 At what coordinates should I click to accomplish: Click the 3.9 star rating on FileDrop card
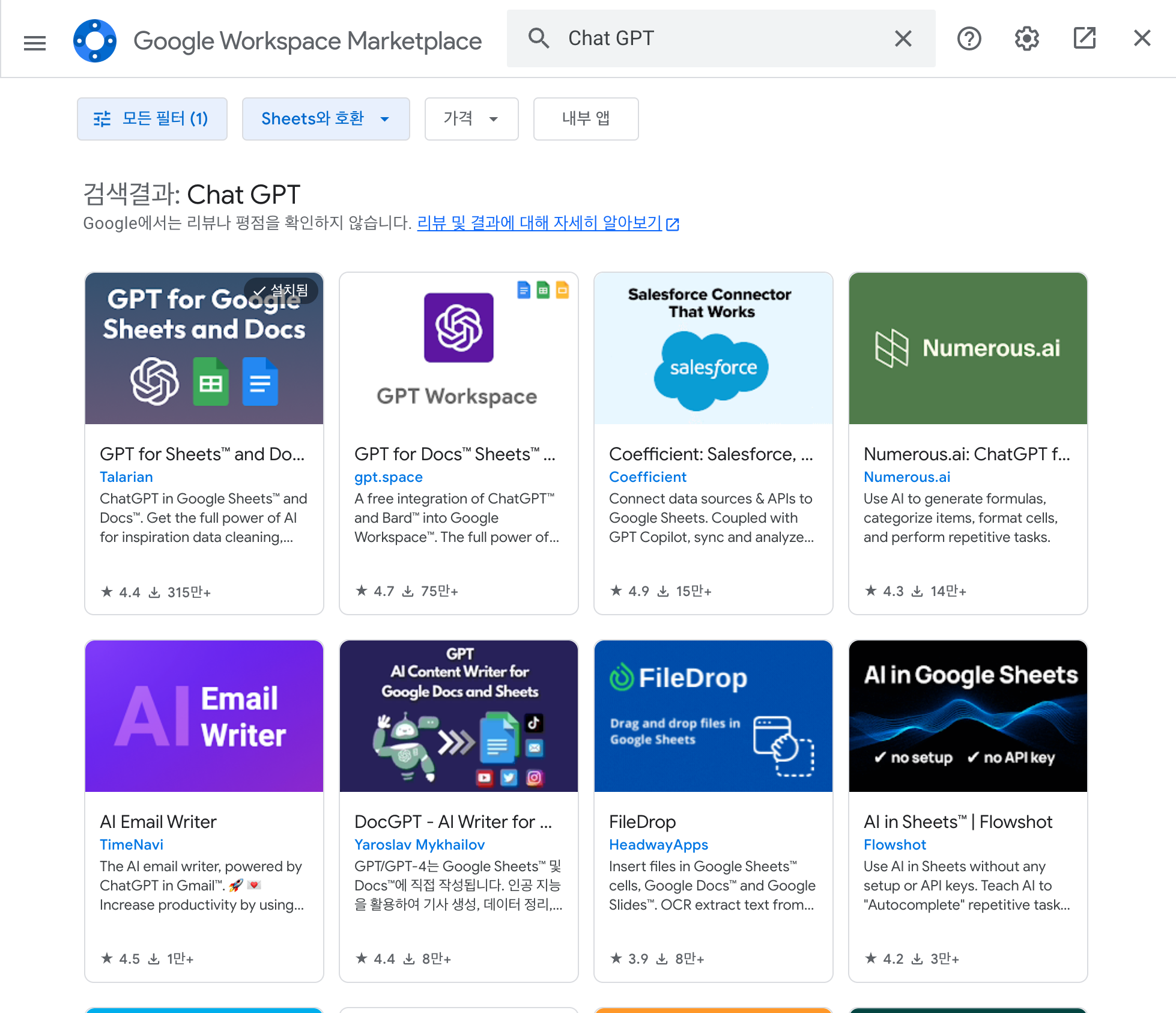(630, 959)
